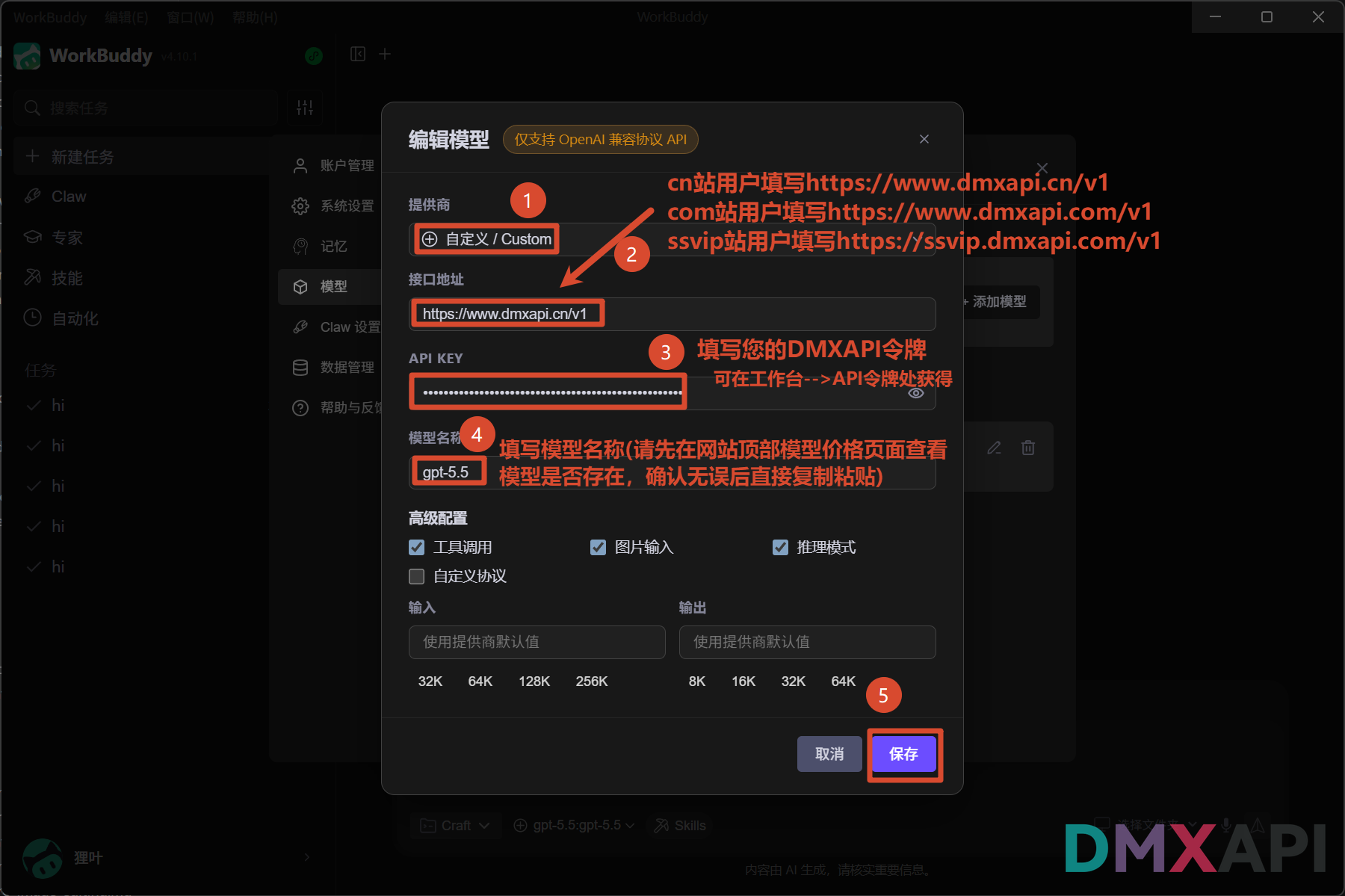Show the API key with eye icon

(916, 393)
